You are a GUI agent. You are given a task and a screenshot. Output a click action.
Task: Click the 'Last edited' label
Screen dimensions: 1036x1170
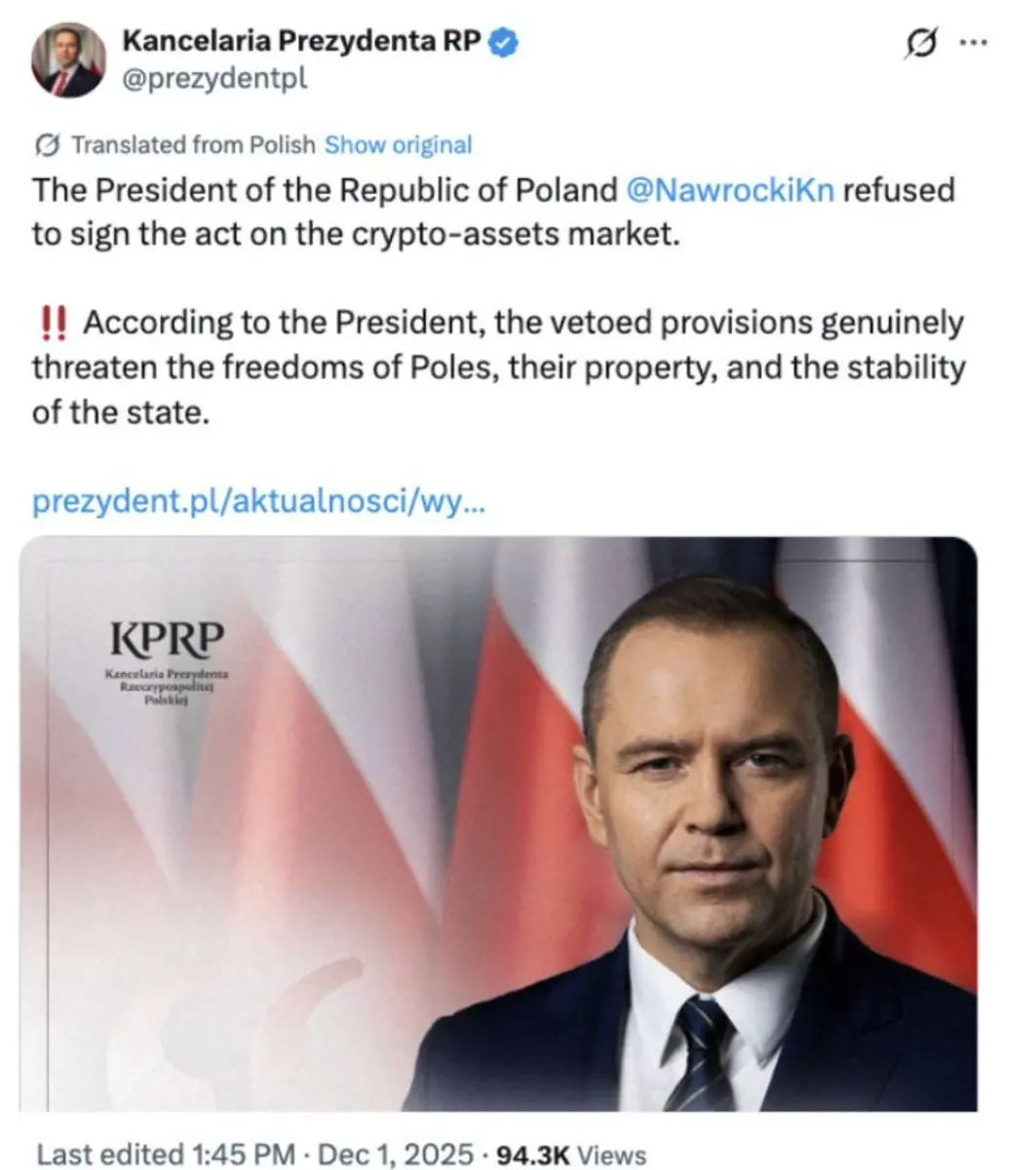click(109, 1154)
